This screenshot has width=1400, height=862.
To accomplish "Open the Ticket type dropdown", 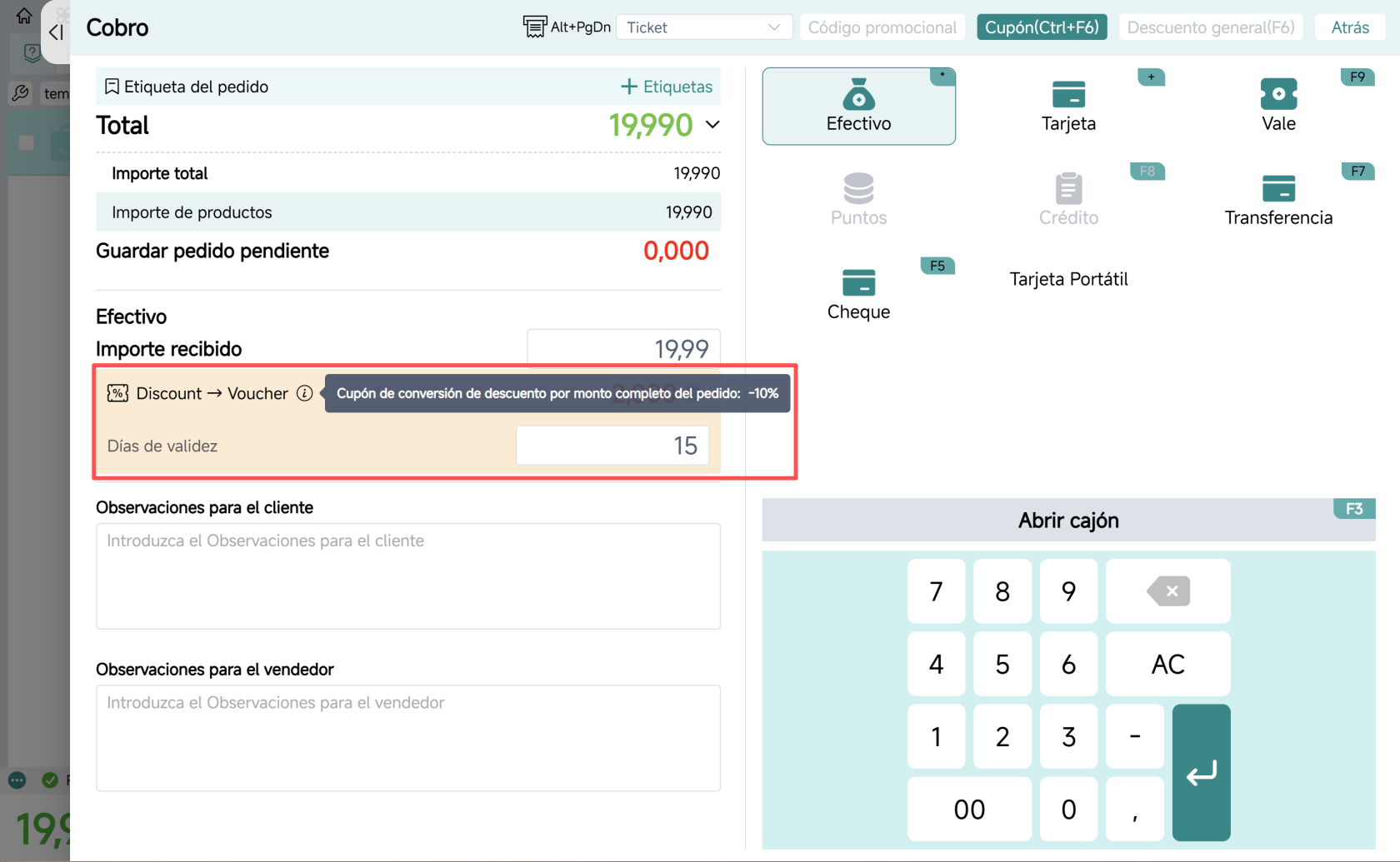I will coord(703,27).
